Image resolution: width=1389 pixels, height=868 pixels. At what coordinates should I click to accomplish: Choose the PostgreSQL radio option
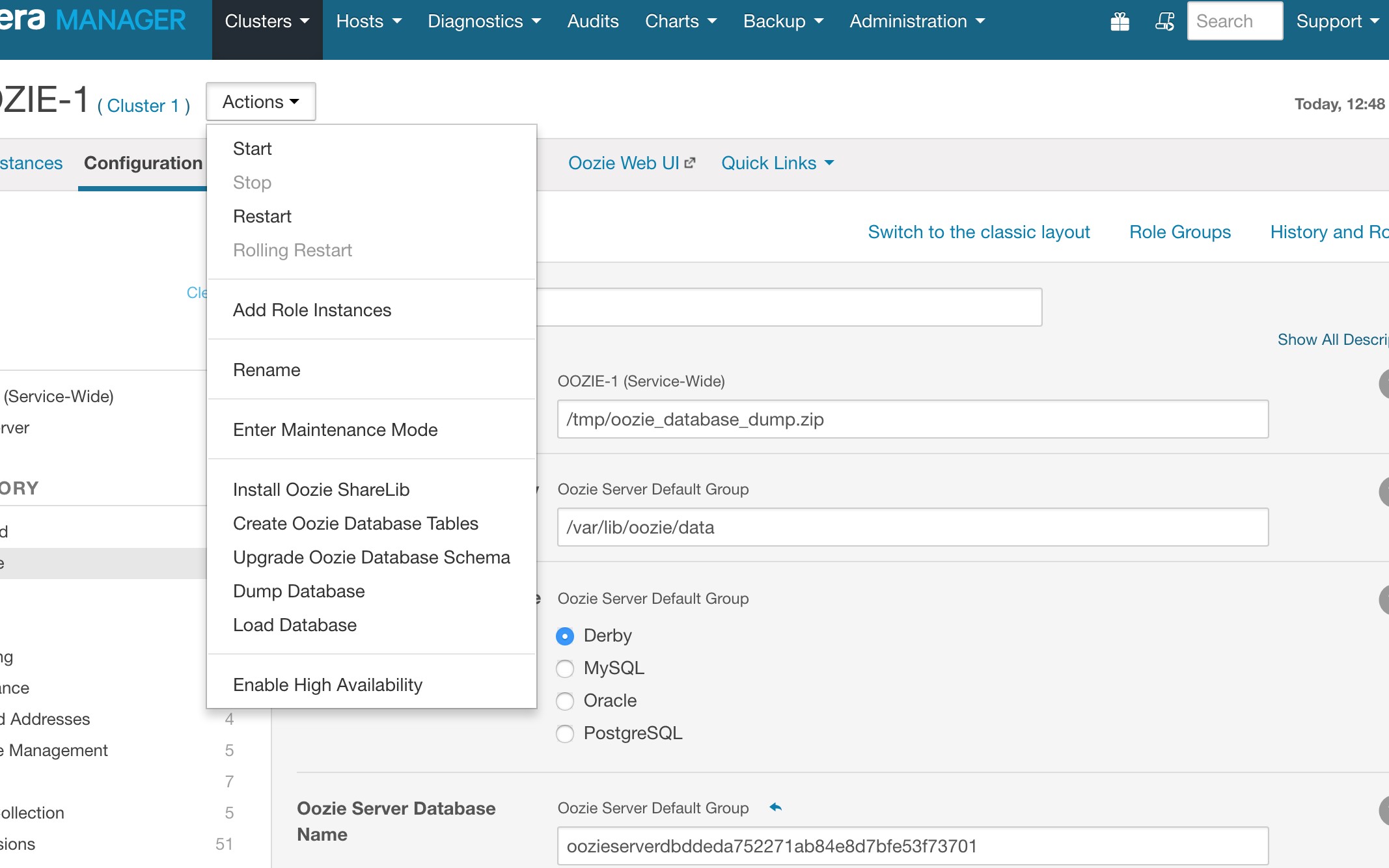[x=565, y=733]
